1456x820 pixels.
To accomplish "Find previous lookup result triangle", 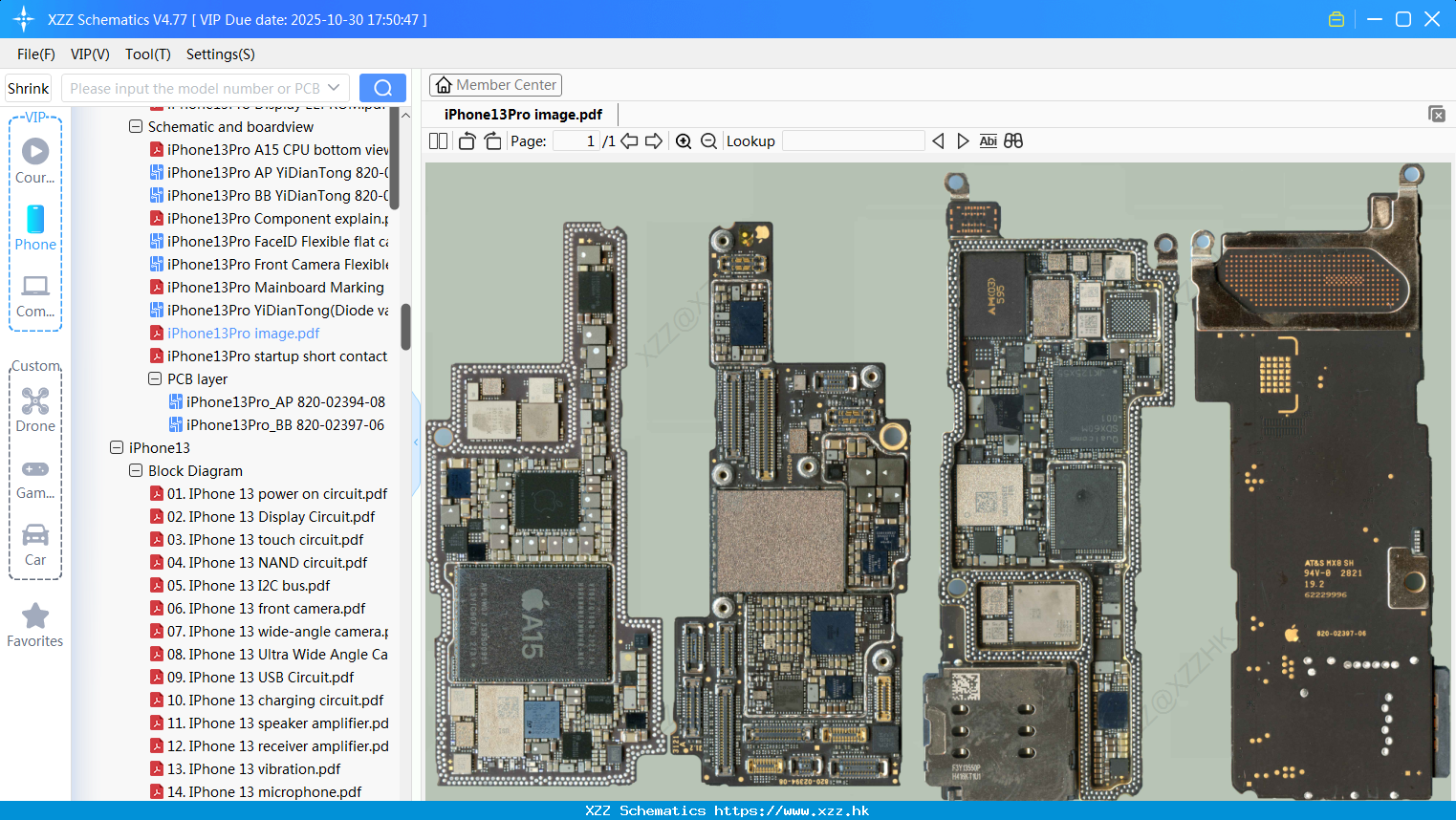I will tap(938, 141).
